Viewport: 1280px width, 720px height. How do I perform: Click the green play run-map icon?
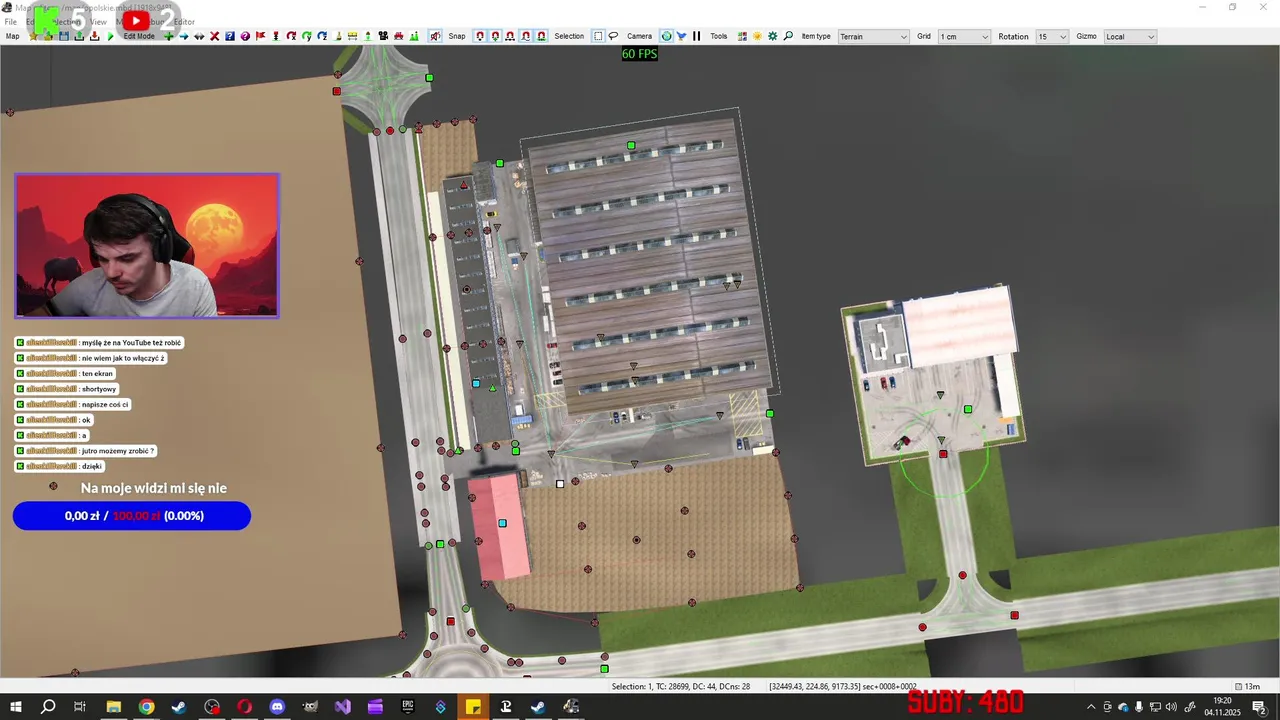(110, 36)
